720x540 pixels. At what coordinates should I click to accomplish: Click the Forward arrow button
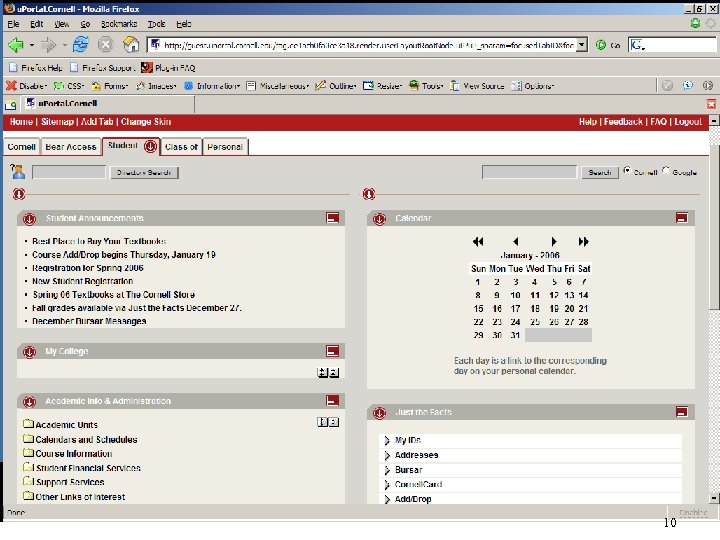[48, 45]
